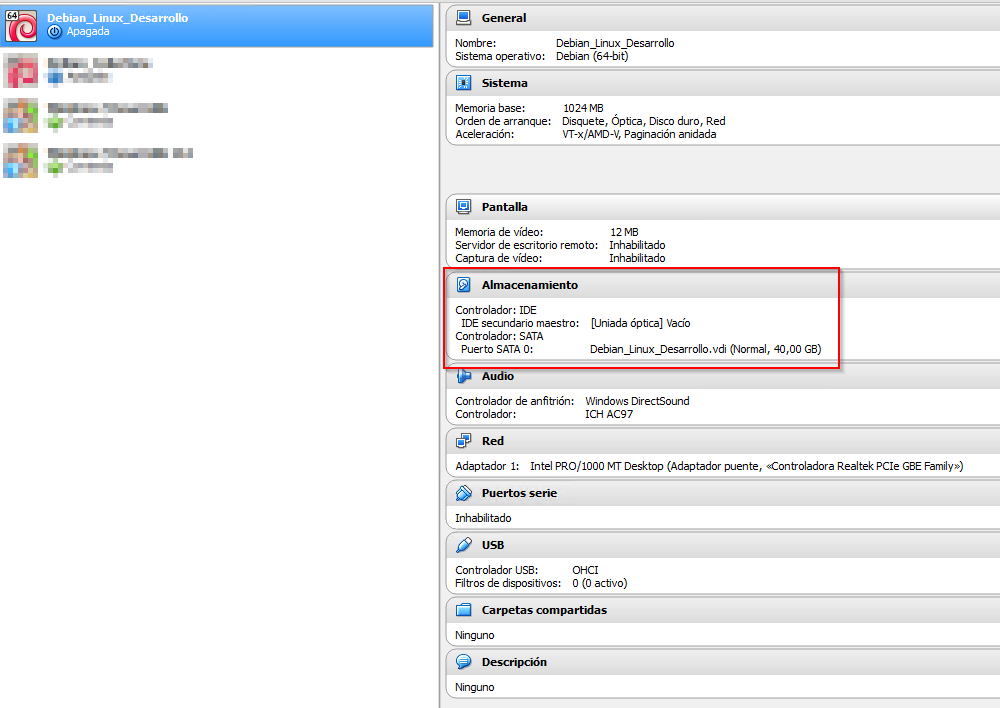Screen dimensions: 1000x708
Task: Click the Carpetas compartidas folder icon
Action: (464, 610)
